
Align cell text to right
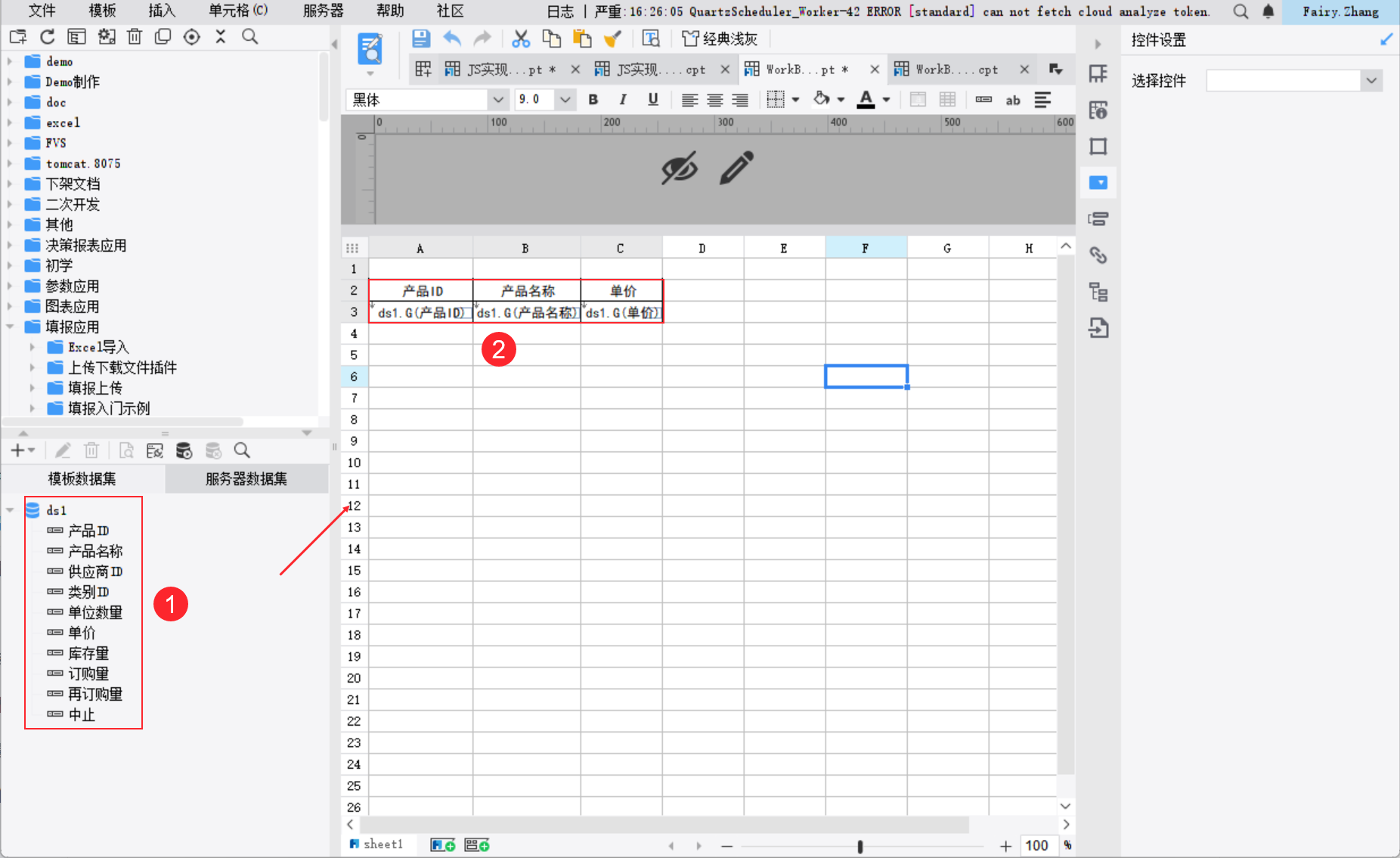(740, 100)
